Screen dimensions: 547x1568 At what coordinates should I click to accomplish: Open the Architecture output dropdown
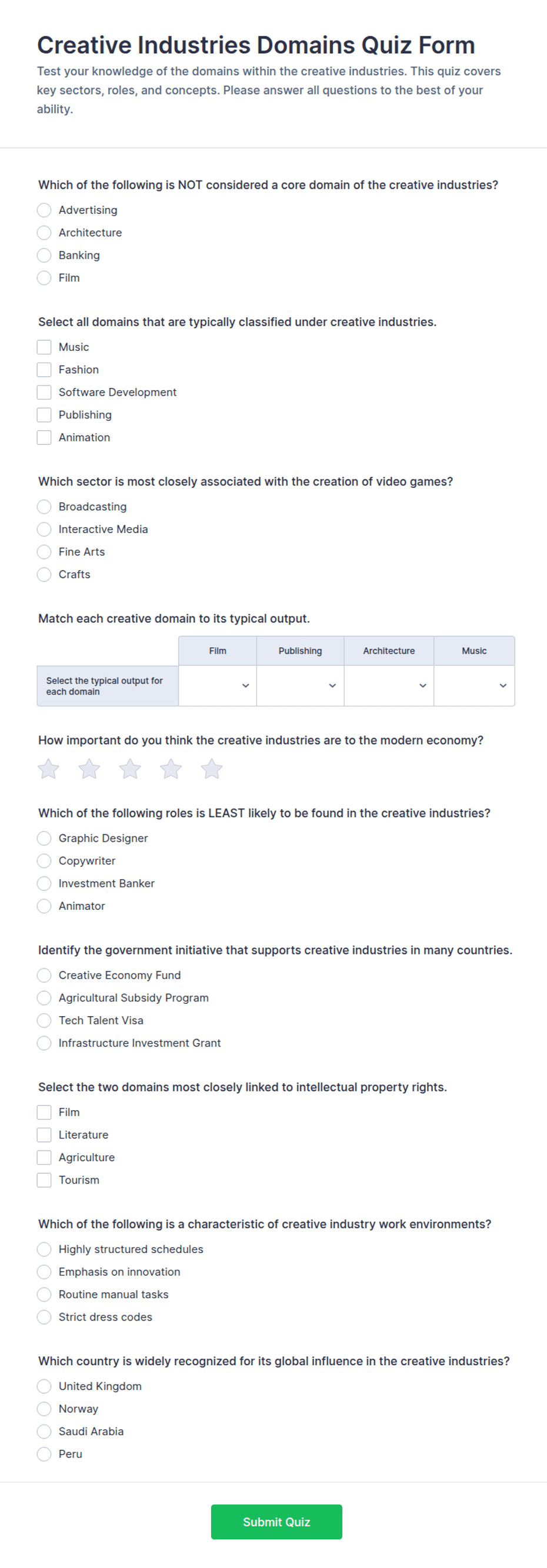click(389, 685)
